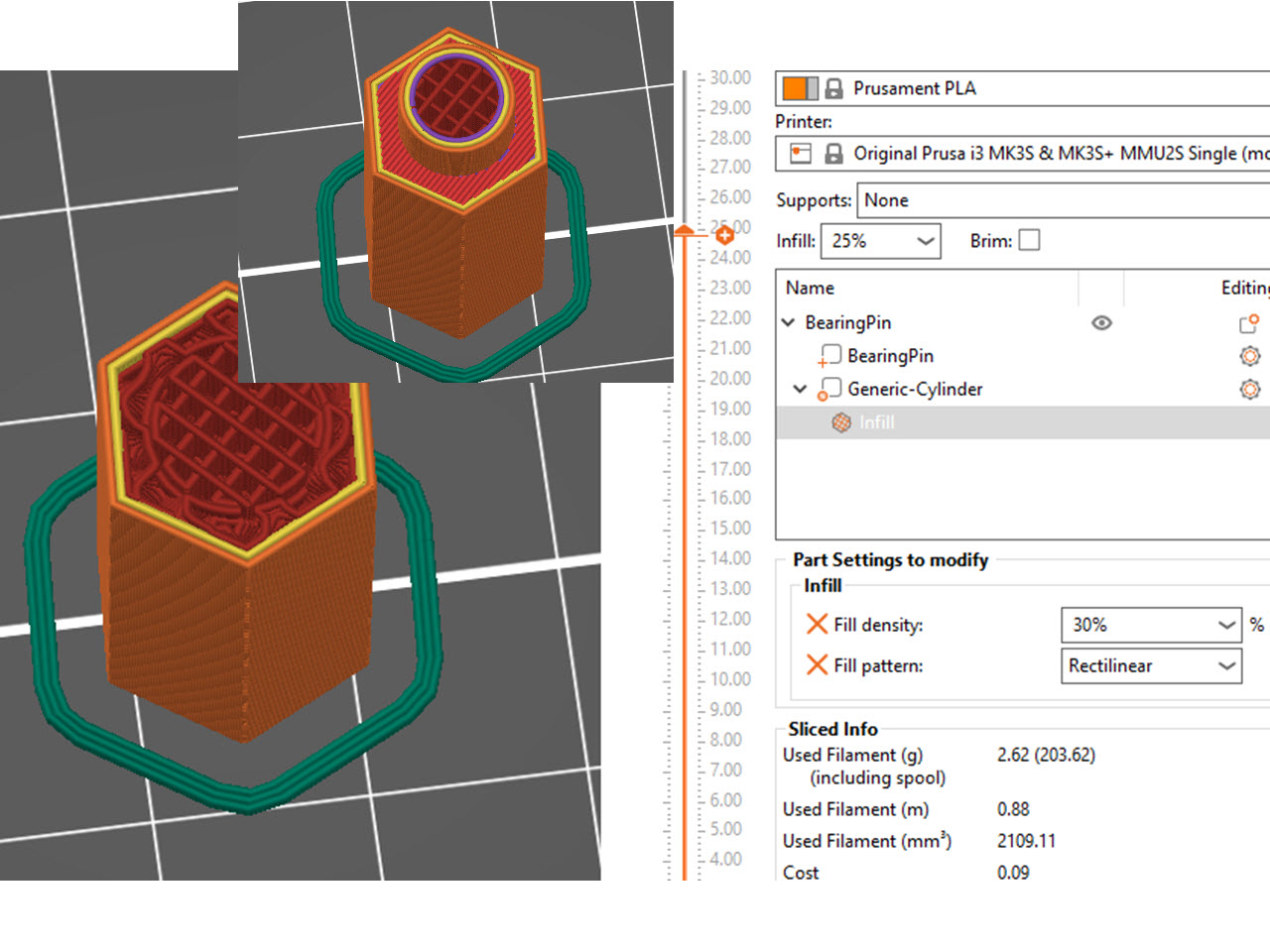
Task: Click the modifier icon of Generic-Cylinder
Action: click(828, 390)
